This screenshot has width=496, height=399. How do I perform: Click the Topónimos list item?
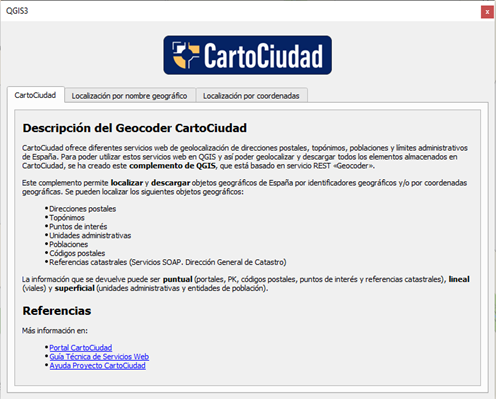[67, 218]
